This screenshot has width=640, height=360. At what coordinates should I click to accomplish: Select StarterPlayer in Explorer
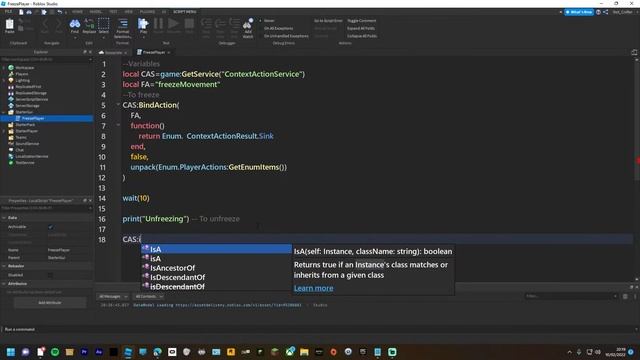pos(27,131)
